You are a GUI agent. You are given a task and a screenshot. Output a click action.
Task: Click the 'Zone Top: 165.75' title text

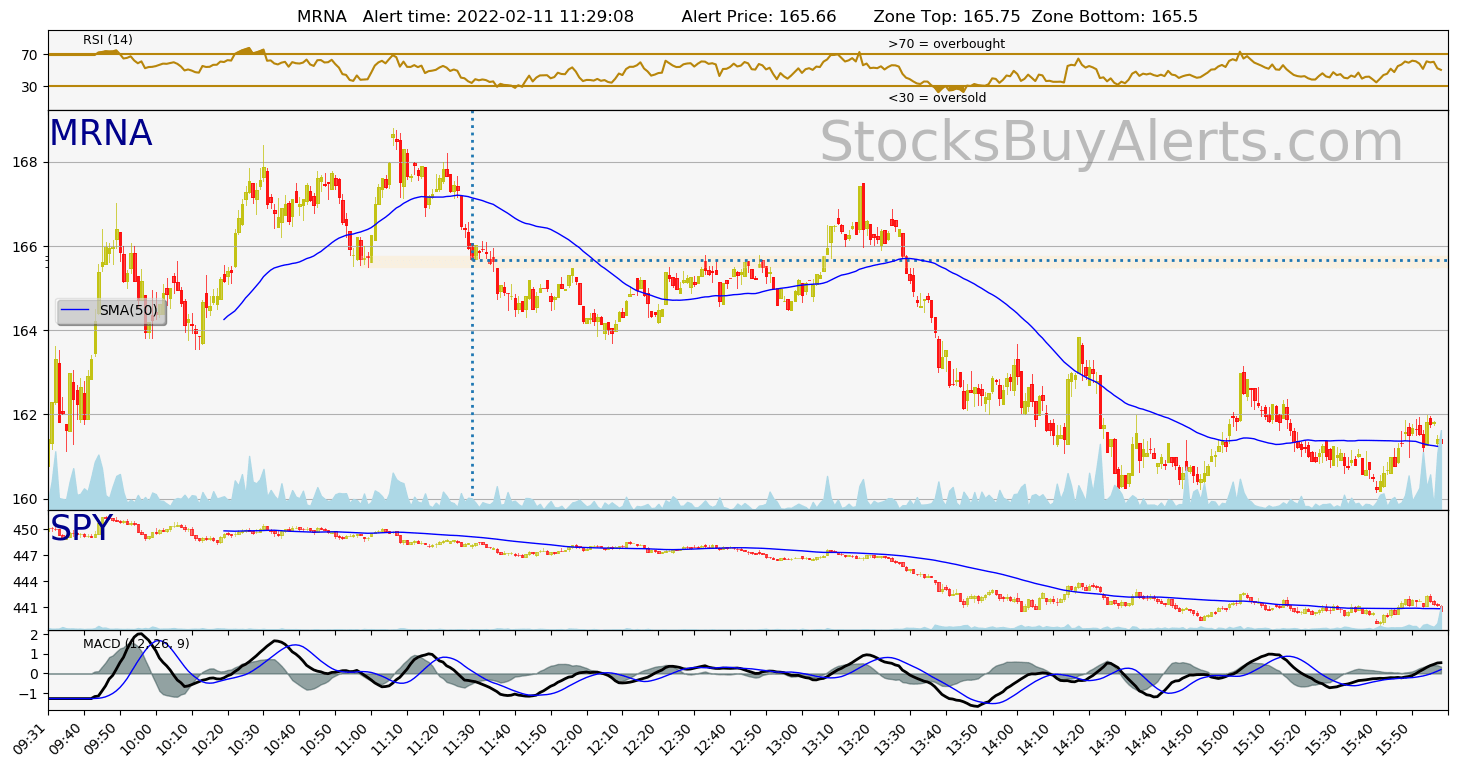click(x=947, y=17)
